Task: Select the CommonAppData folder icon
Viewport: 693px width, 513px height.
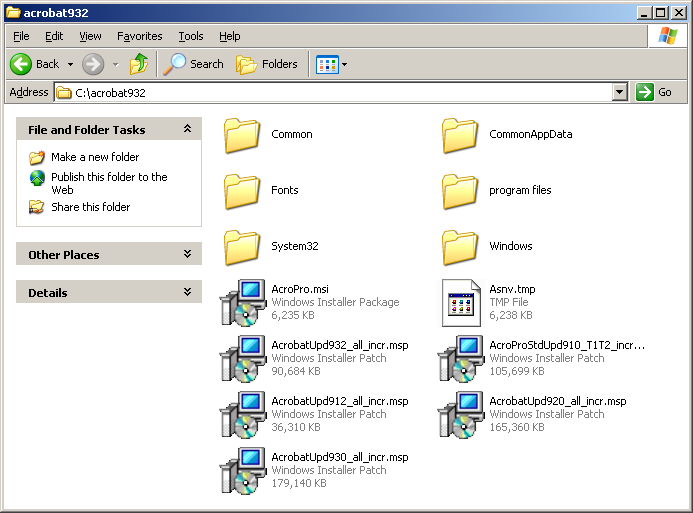Action: [461, 135]
